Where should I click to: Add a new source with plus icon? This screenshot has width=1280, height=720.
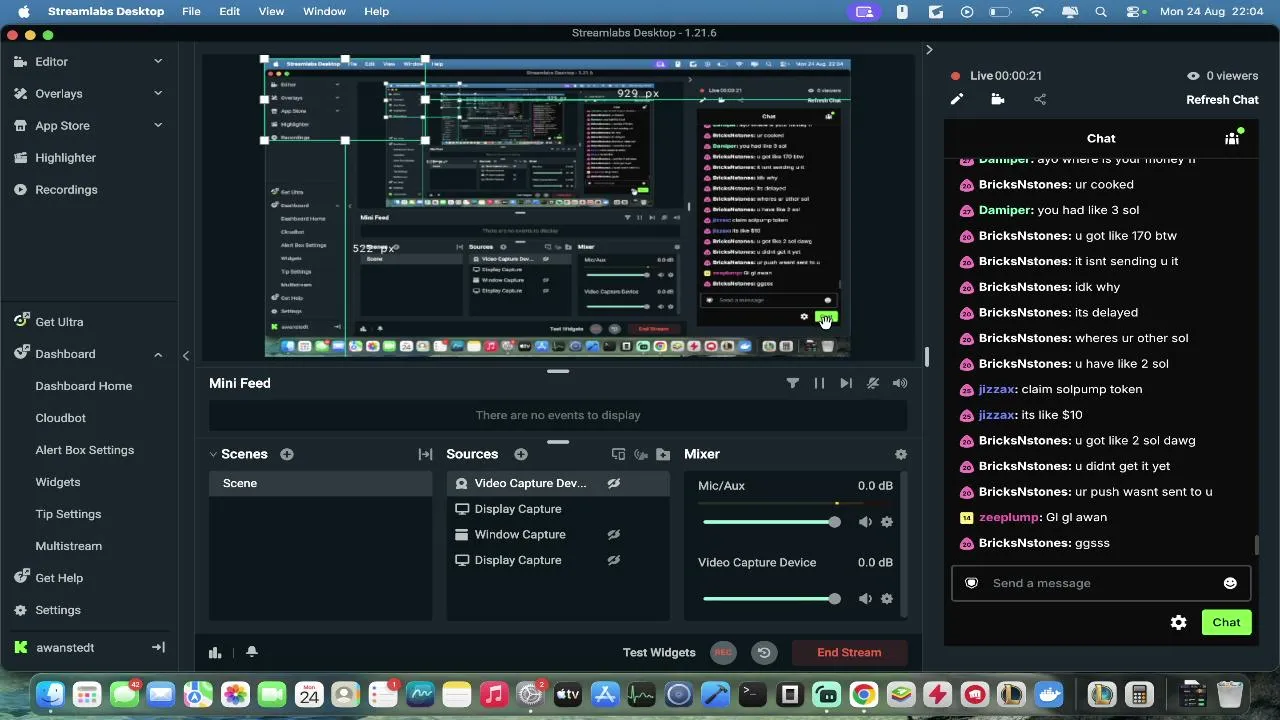(521, 454)
